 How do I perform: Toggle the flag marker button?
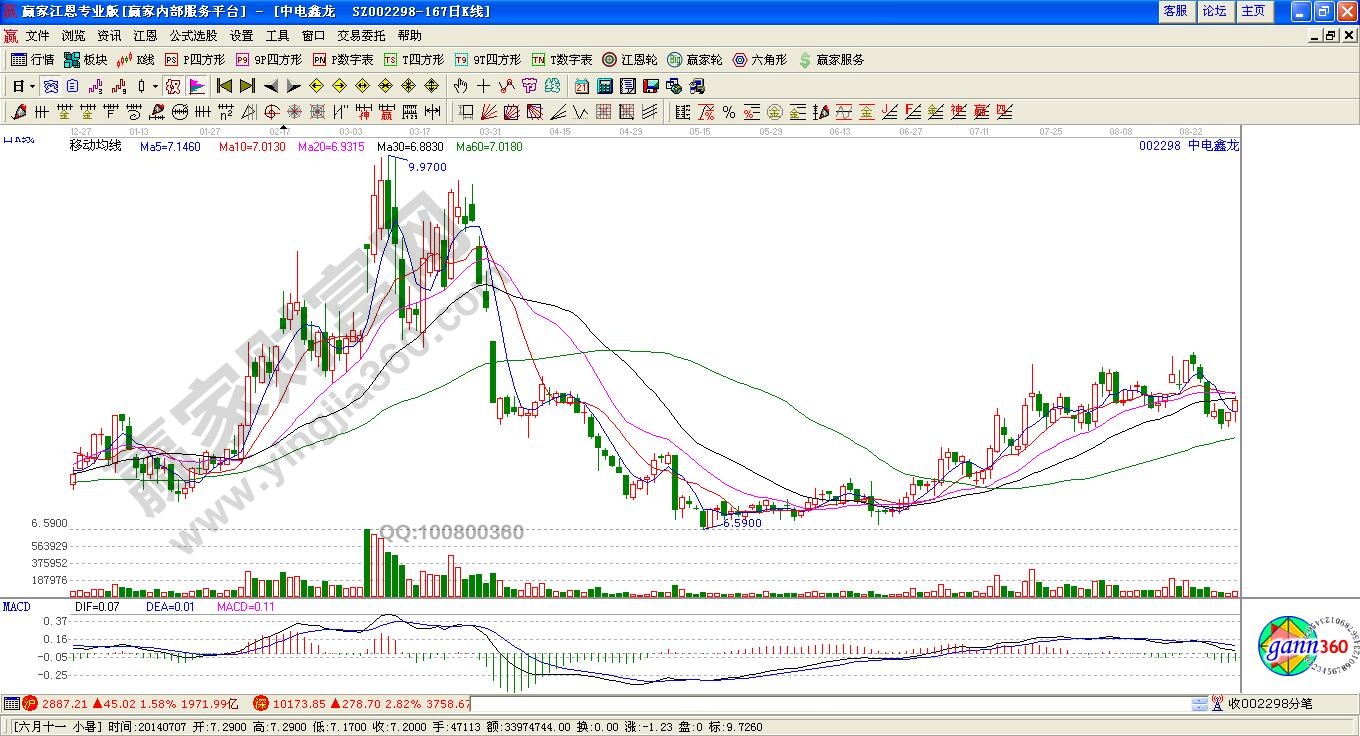tap(197, 86)
